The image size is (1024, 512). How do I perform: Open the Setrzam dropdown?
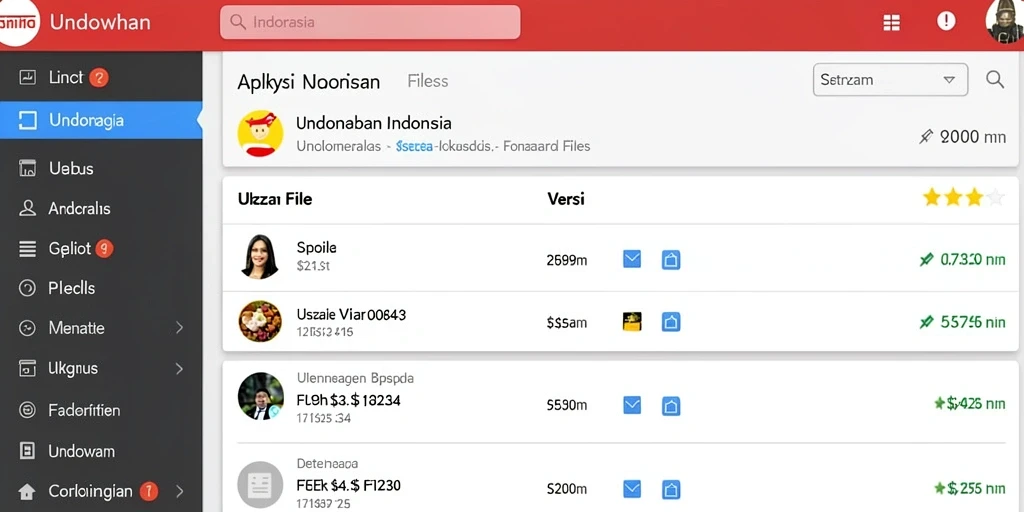pyautogui.click(x=890, y=80)
